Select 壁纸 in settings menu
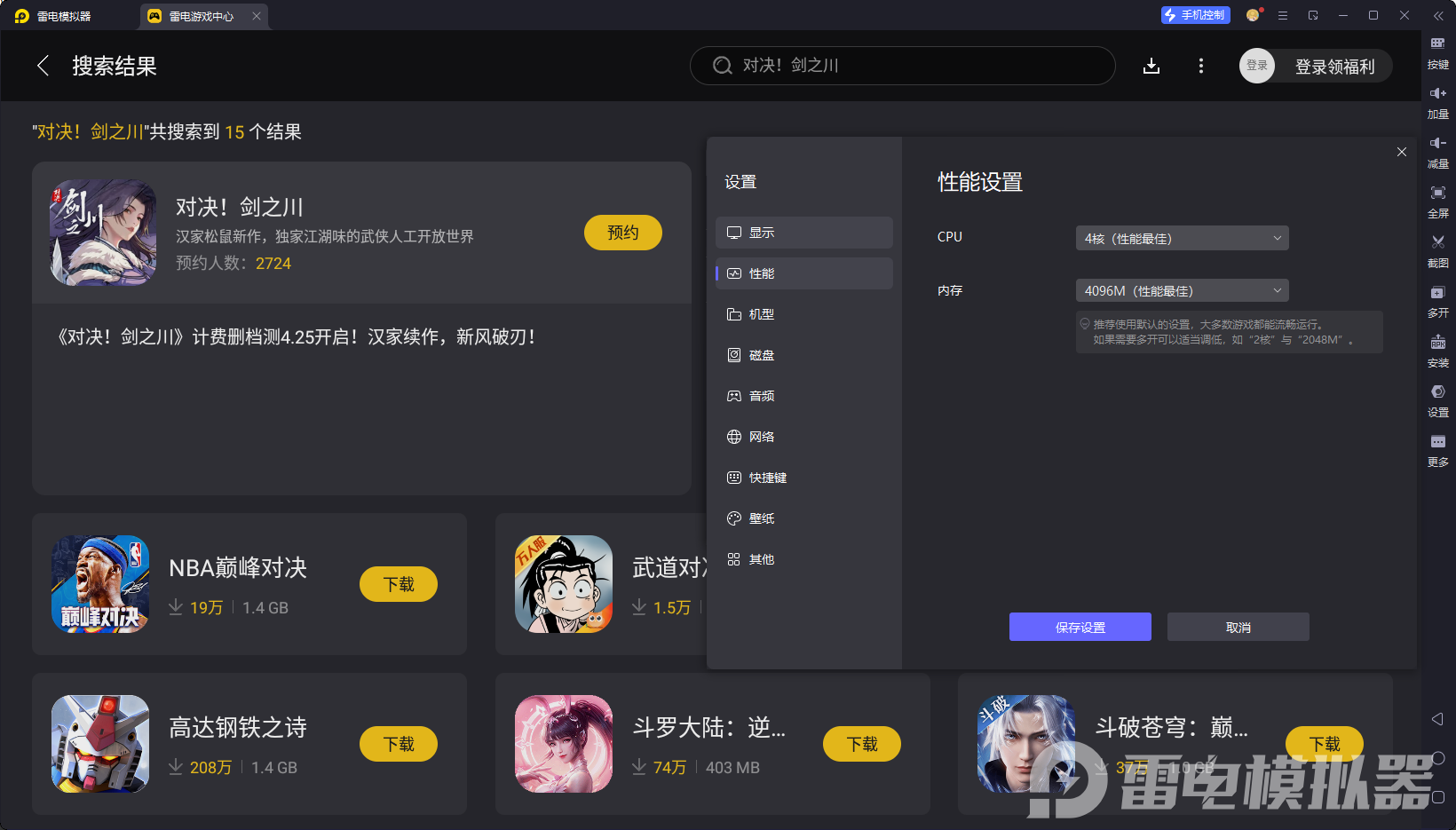The image size is (1456, 830). 804,518
